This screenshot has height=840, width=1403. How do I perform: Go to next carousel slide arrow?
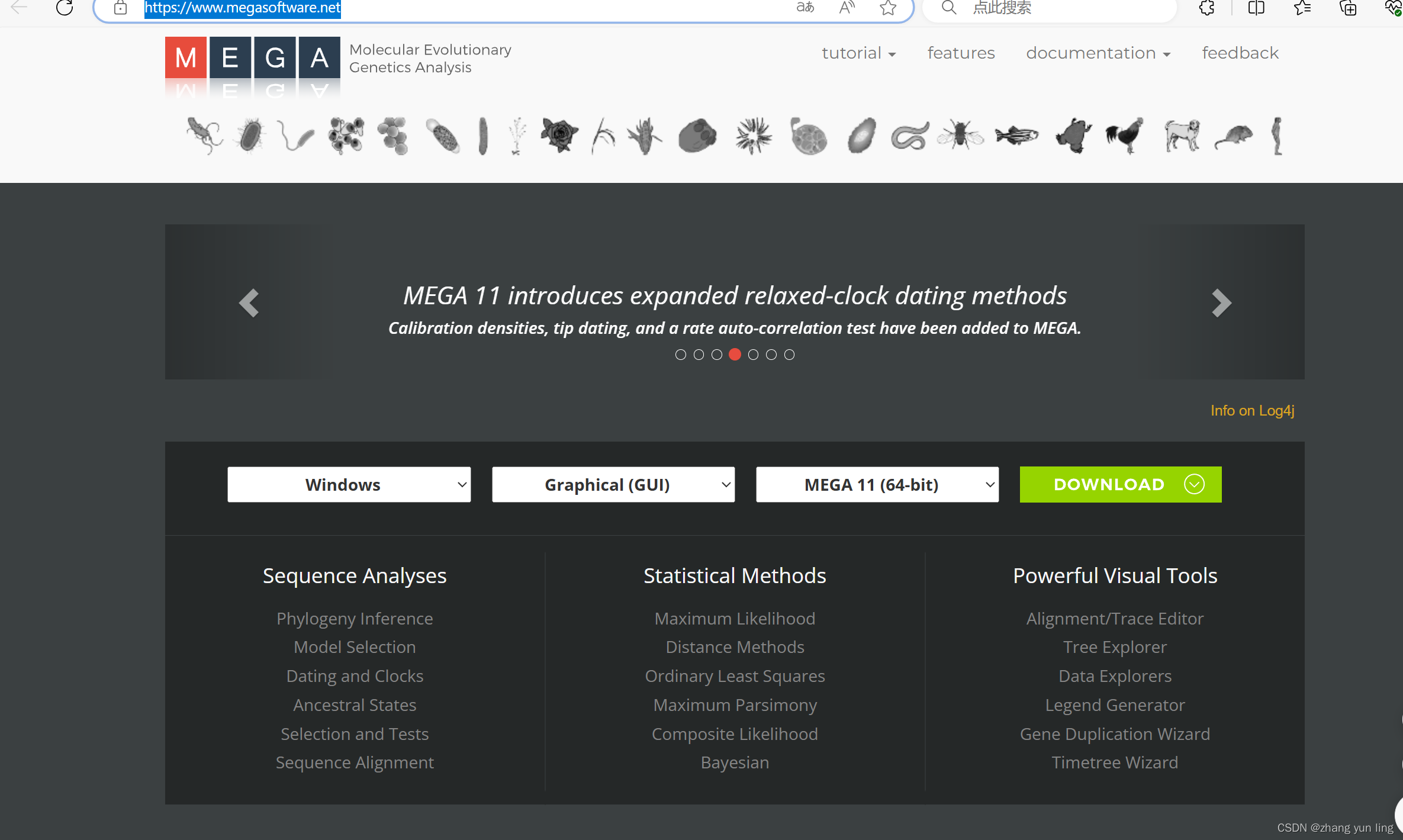click(1221, 303)
